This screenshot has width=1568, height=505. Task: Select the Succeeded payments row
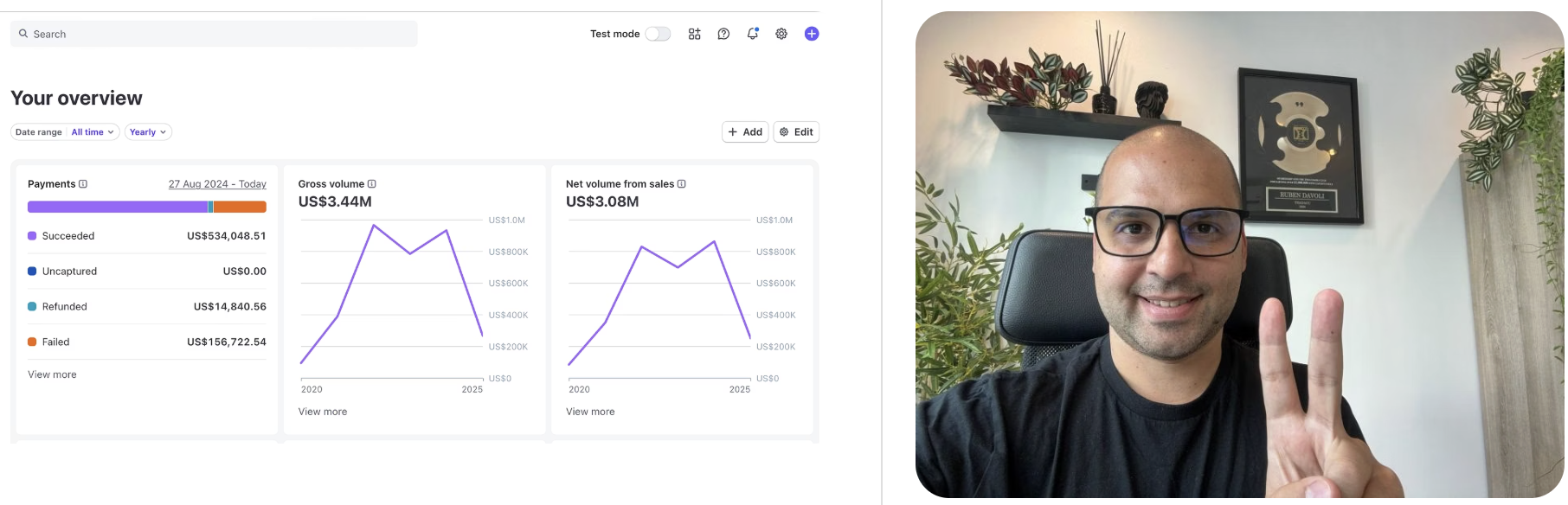tap(147, 236)
